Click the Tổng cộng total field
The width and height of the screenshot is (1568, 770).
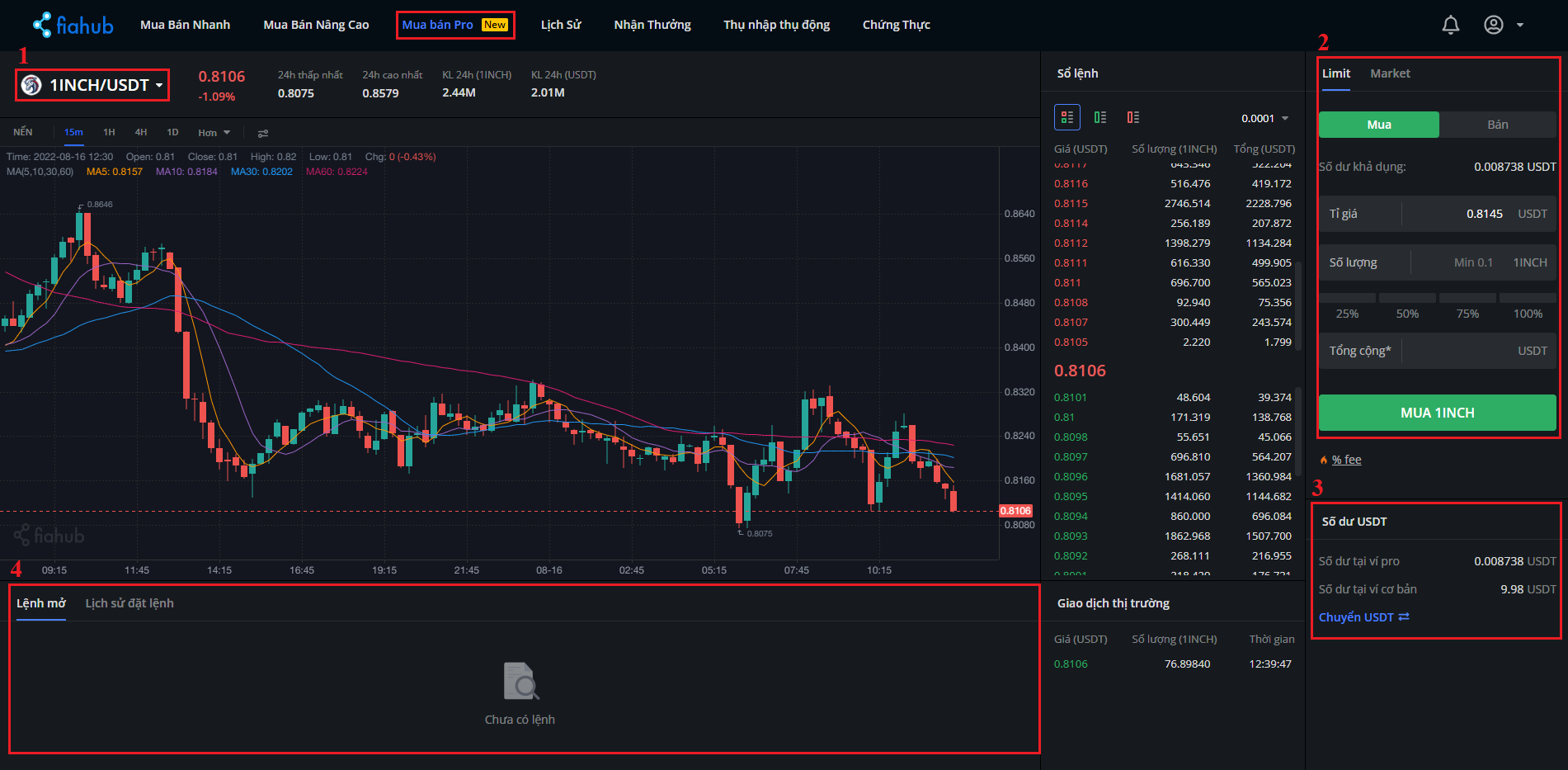point(1438,351)
